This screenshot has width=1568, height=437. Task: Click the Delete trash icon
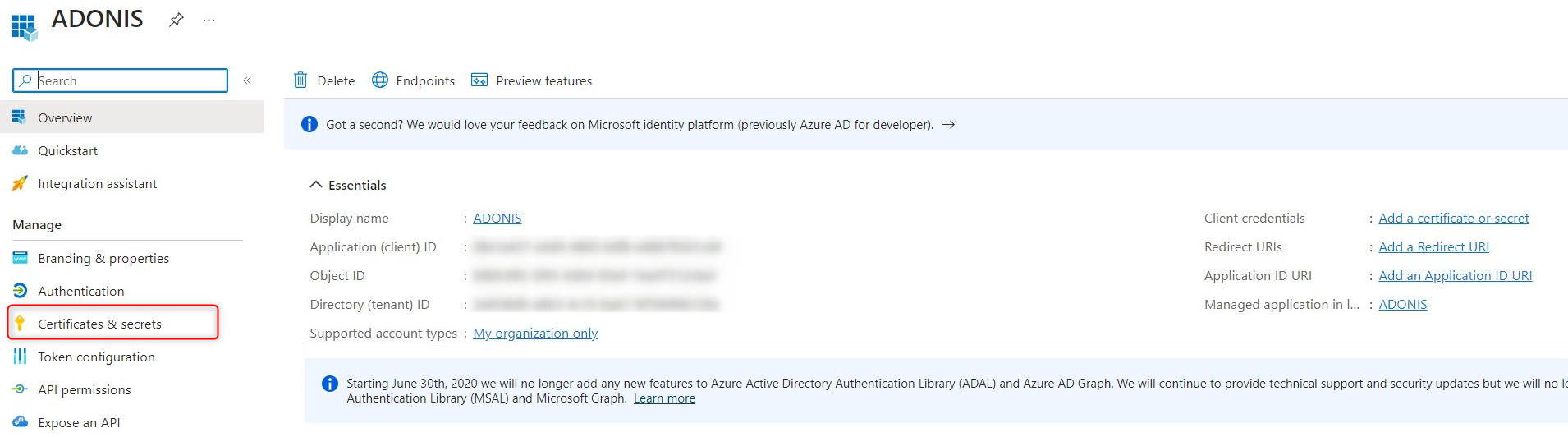point(300,80)
